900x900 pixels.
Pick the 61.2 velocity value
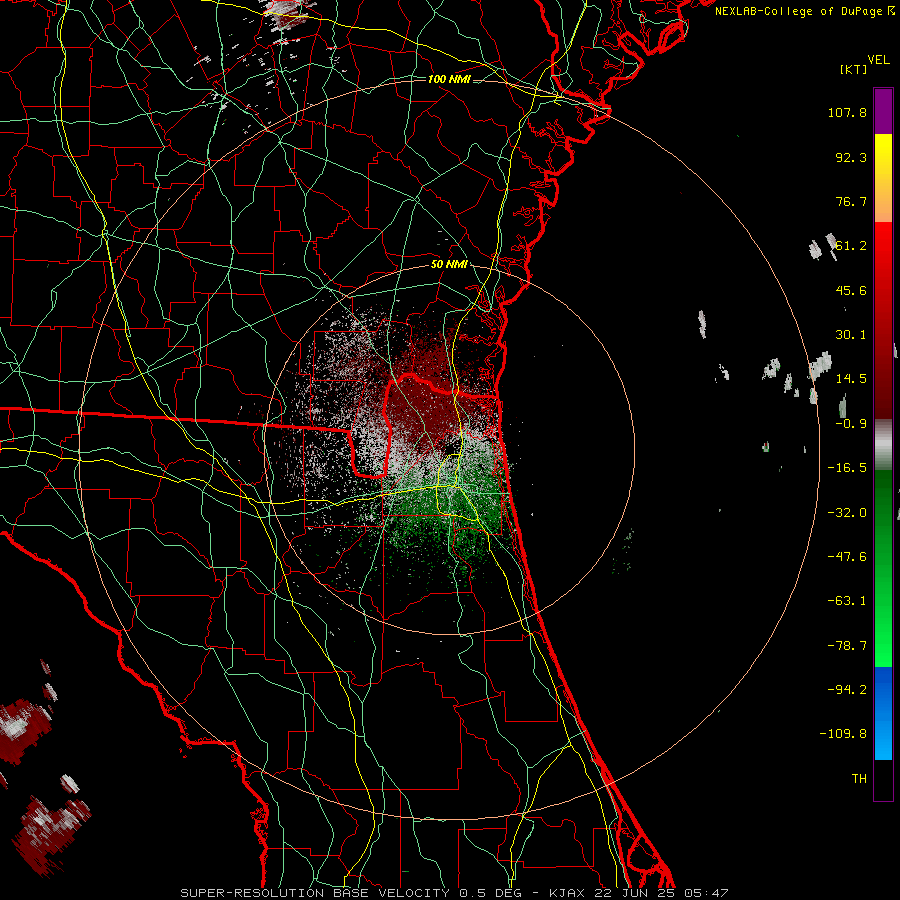tap(851, 246)
